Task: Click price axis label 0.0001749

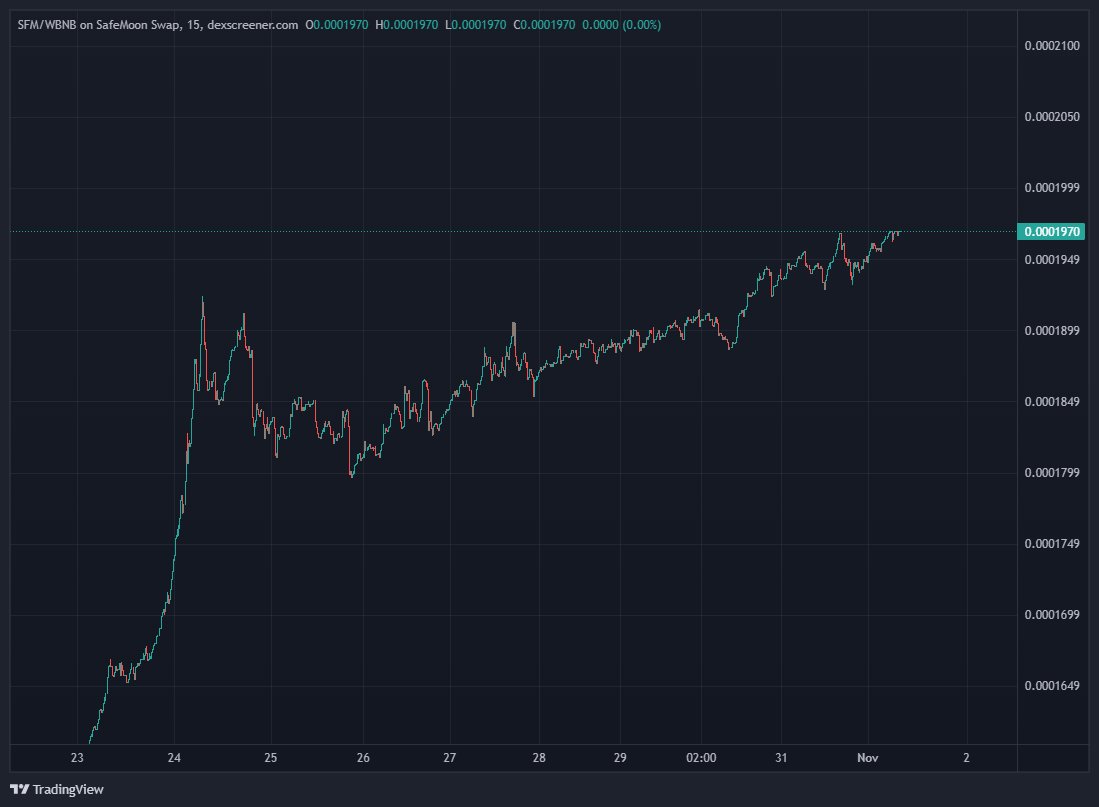Action: point(1052,543)
